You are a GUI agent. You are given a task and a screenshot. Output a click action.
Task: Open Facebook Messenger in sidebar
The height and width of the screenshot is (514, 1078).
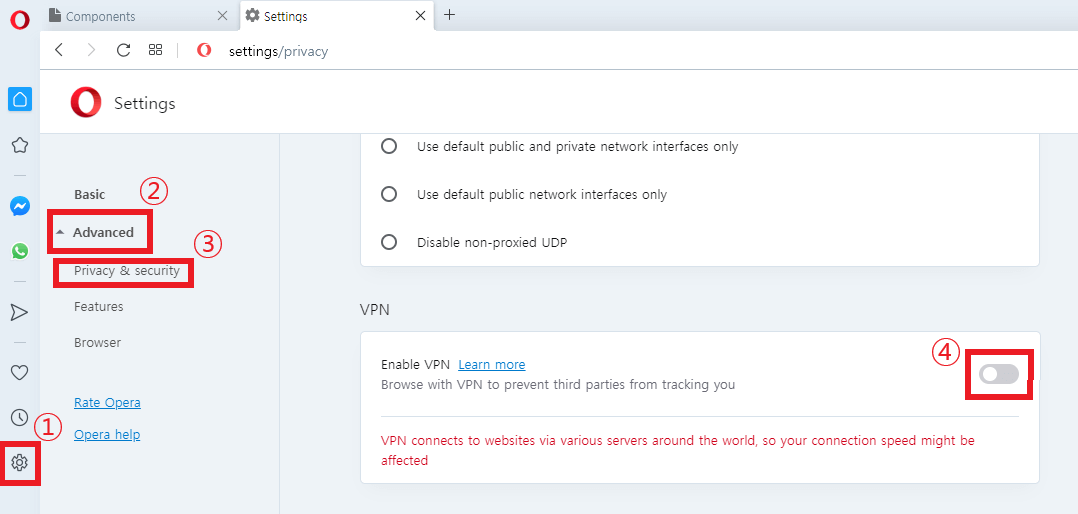click(20, 206)
